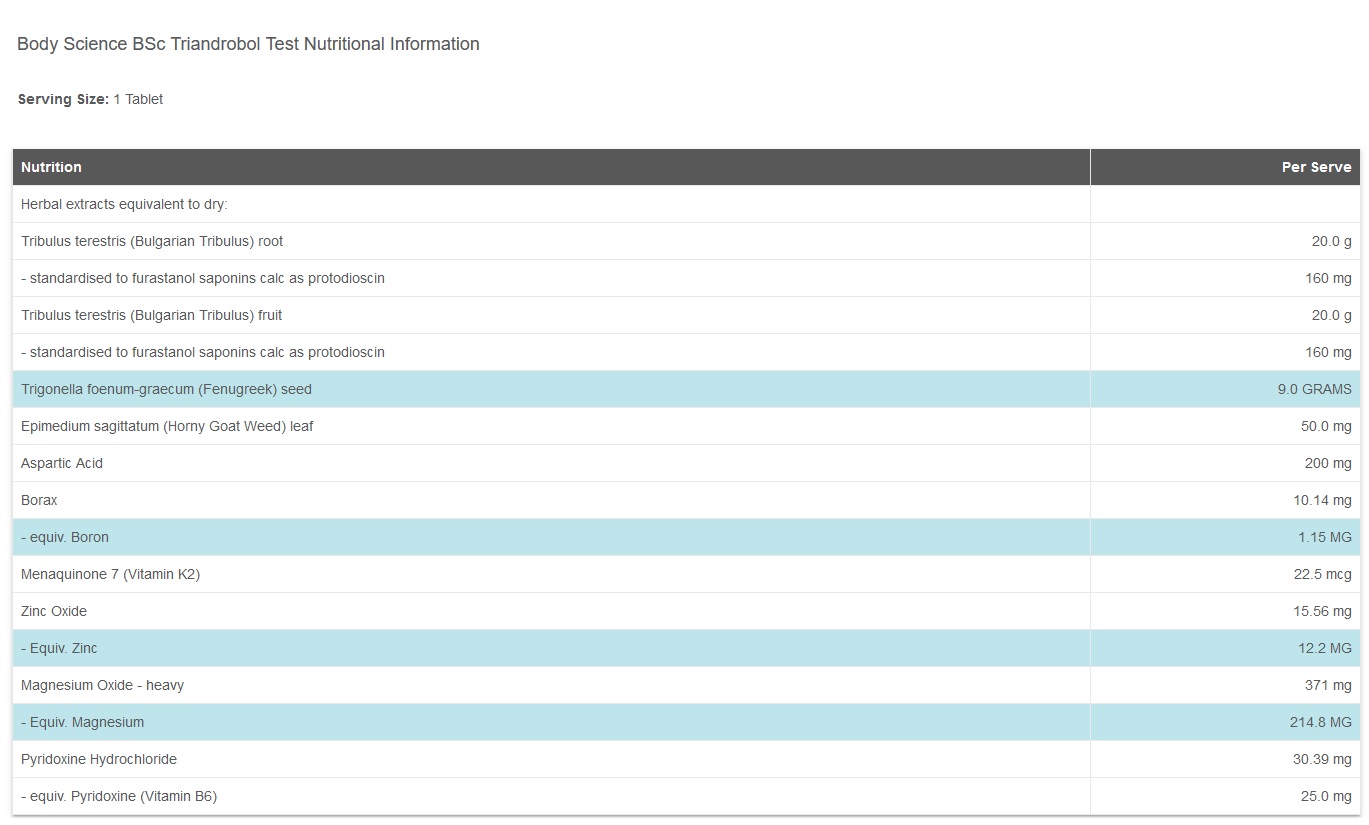This screenshot has width=1369, height=825.
Task: Click the 20.0 g value for Tribulus root
Action: pos(1331,241)
